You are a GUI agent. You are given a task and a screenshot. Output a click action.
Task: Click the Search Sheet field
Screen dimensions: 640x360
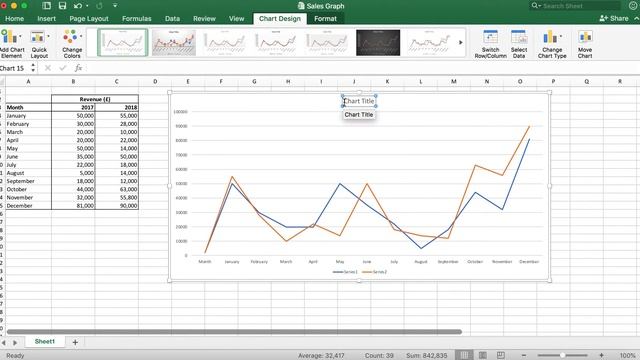pos(576,6)
